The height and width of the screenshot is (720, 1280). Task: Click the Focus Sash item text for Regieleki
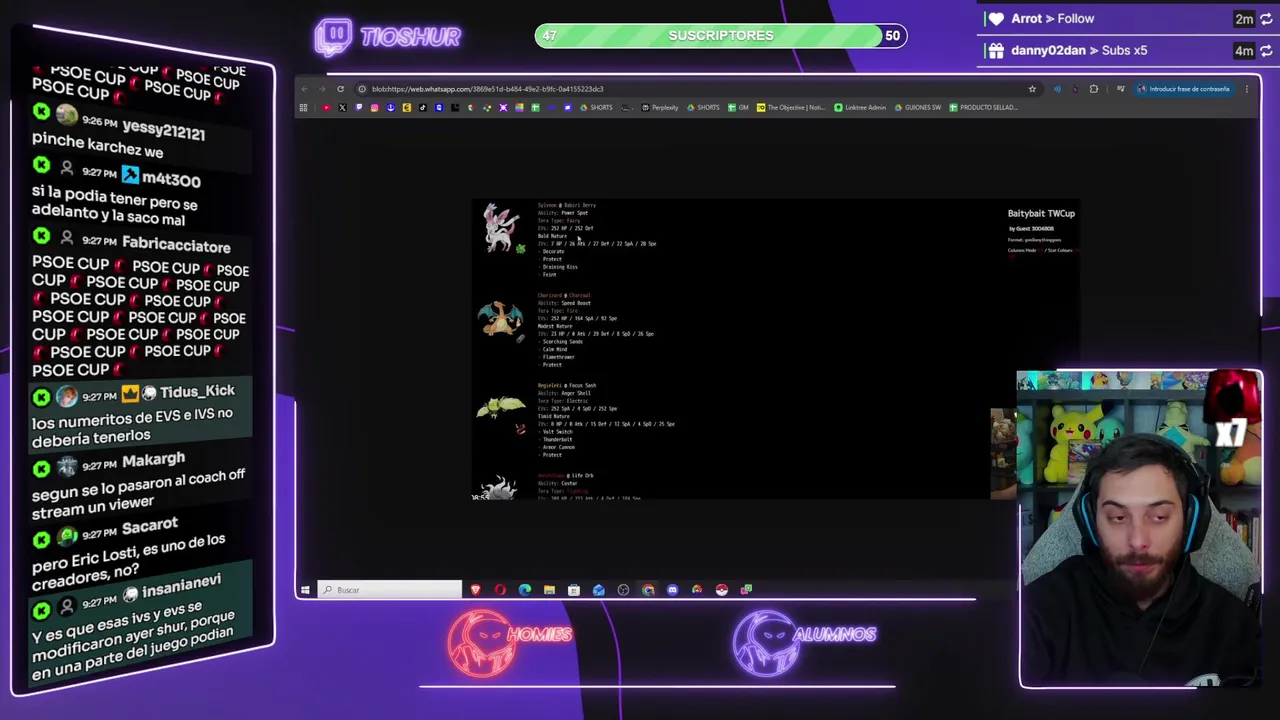pos(582,385)
